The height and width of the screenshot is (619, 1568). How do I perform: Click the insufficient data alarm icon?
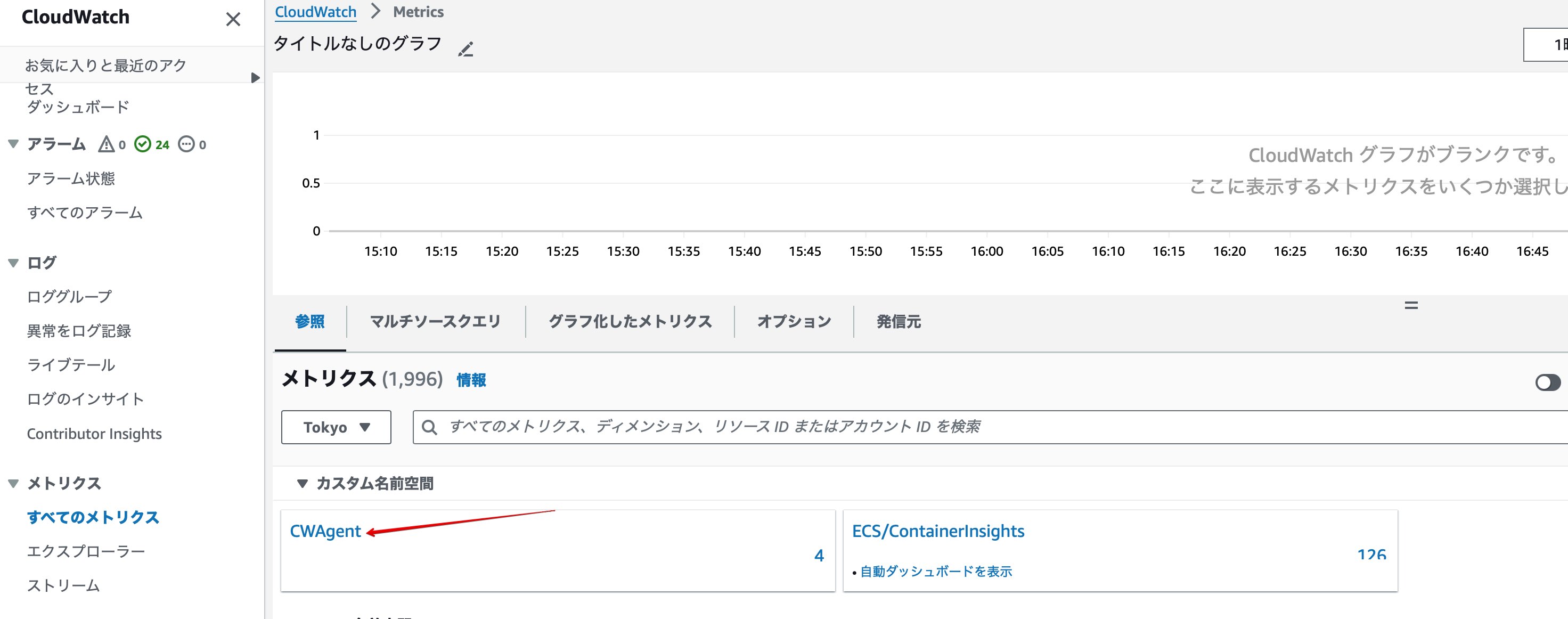(186, 144)
